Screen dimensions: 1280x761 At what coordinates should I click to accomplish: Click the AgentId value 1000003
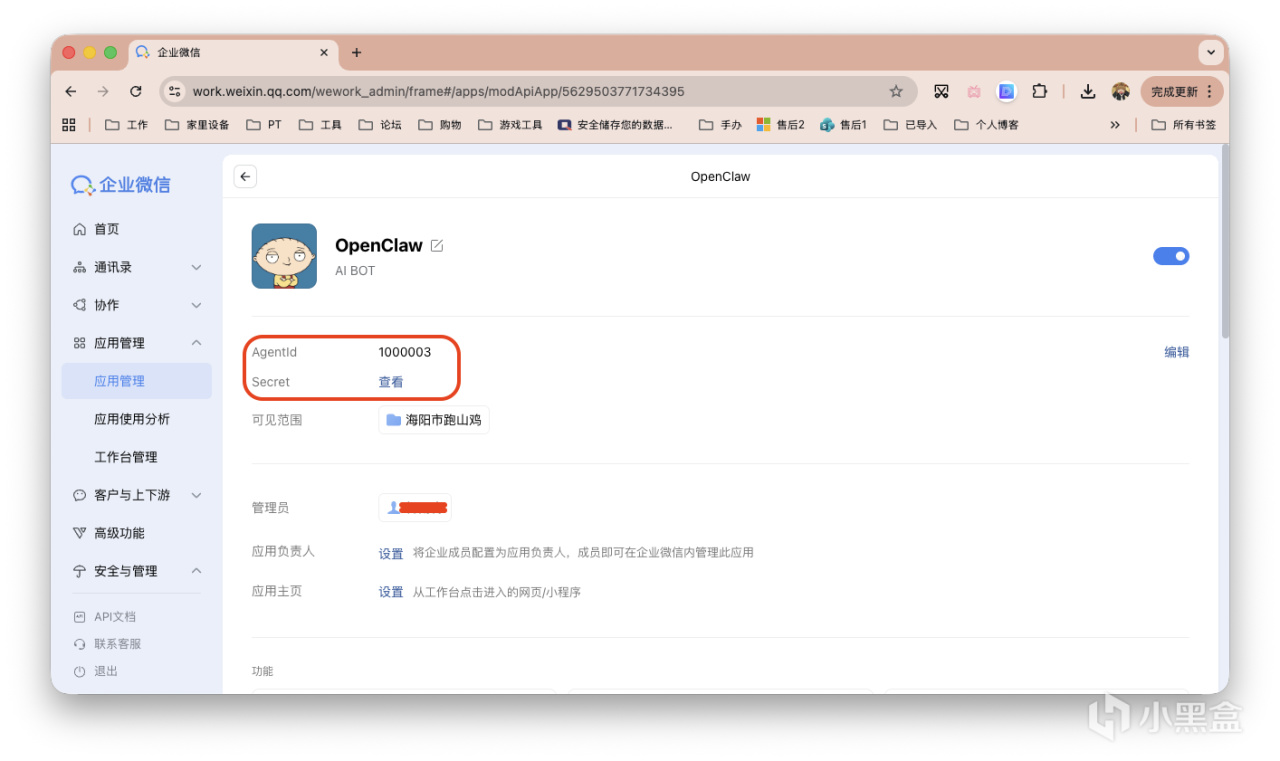(x=405, y=352)
